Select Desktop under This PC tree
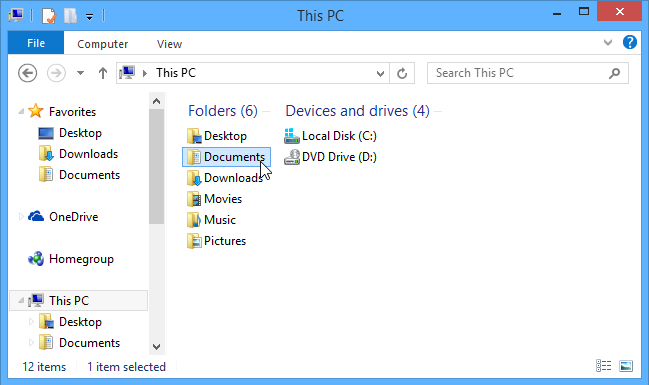Image resolution: width=649 pixels, height=385 pixels. [80, 322]
